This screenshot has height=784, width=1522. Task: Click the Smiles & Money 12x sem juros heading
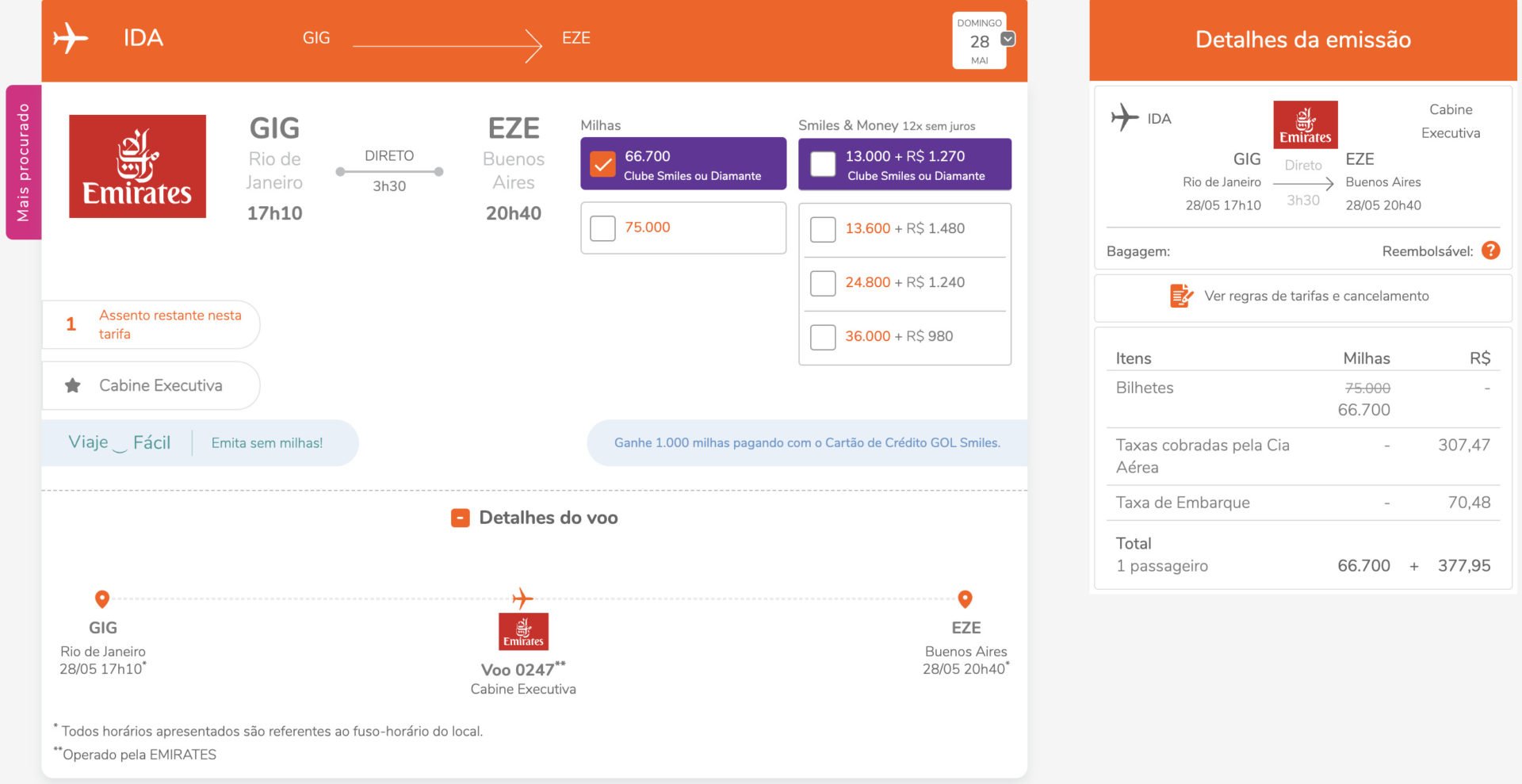(x=886, y=125)
